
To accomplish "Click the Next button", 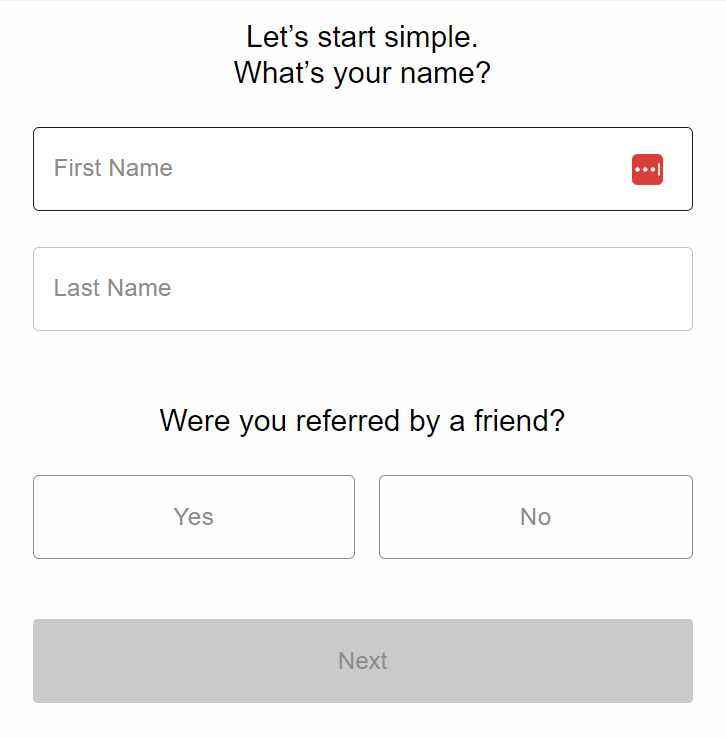I will (363, 661).
